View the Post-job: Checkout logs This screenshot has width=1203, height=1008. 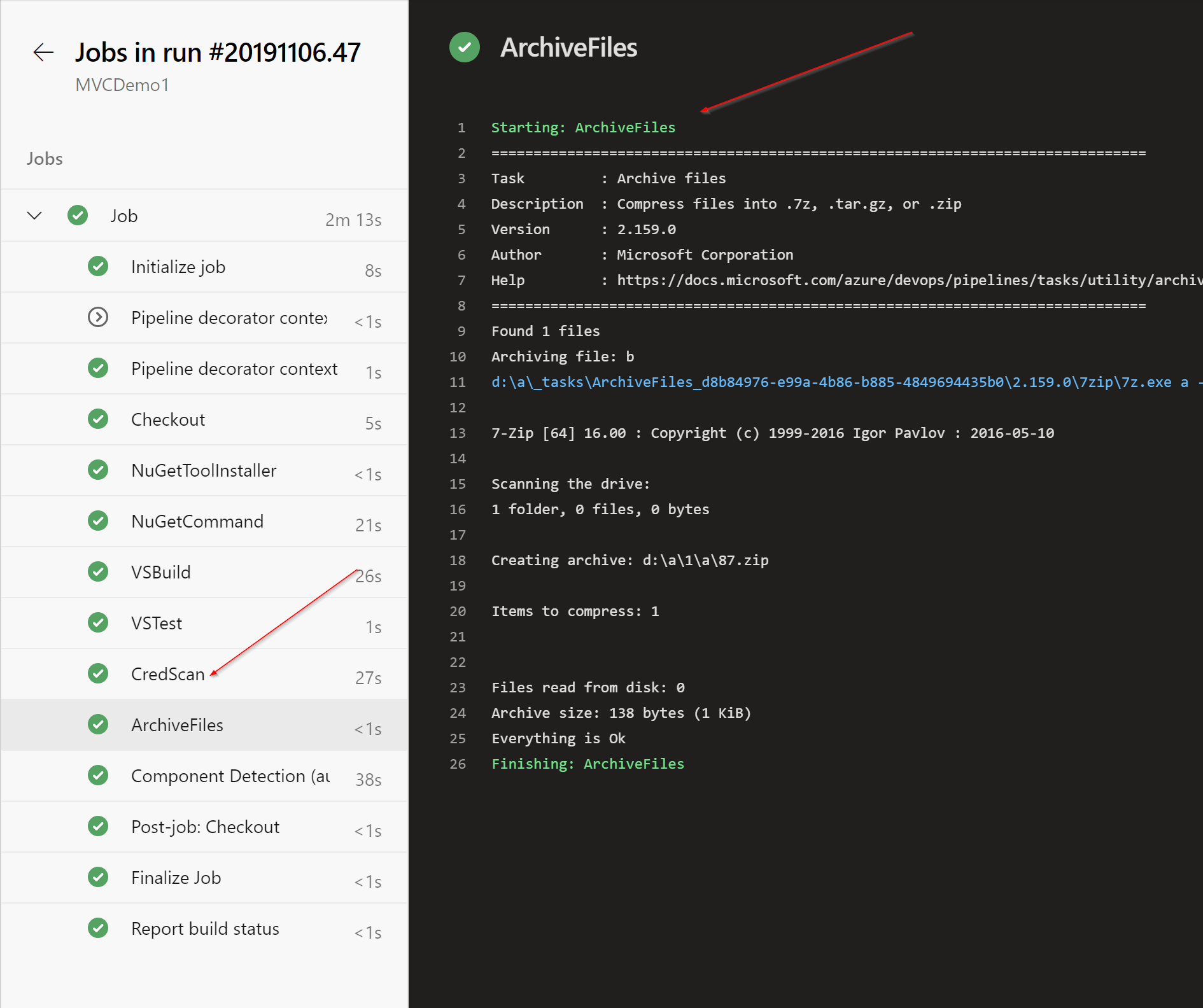coord(205,826)
